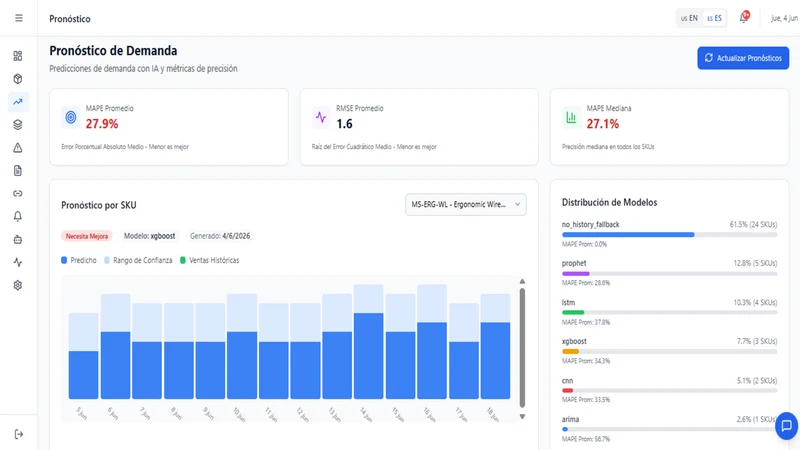Click Actualizar Pronósticos button
Image resolution: width=800 pixels, height=450 pixels.
[x=743, y=58]
